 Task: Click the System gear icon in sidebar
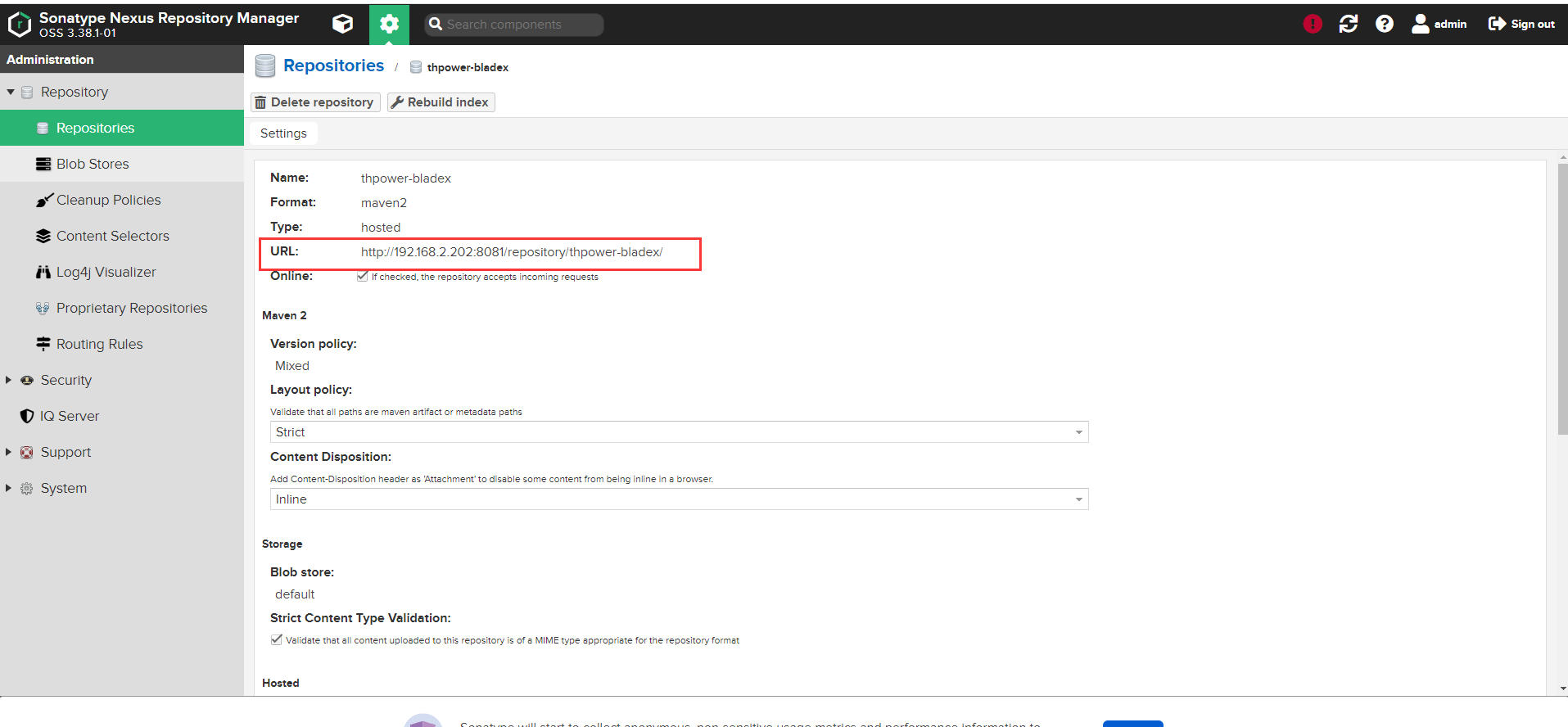point(27,488)
